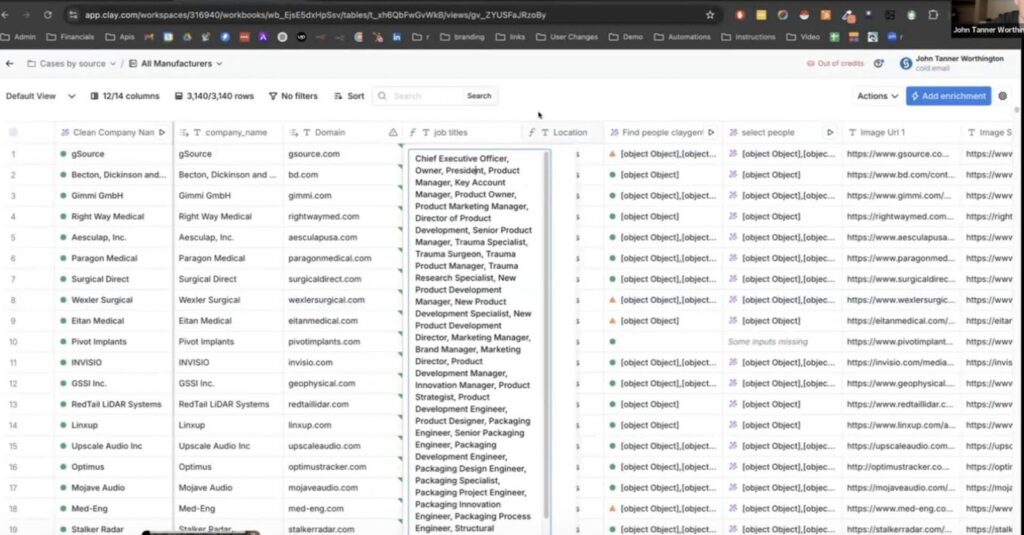The width and height of the screenshot is (1024, 535).
Task: Select the paragonmedical.com Domain cell
Action: (342, 258)
